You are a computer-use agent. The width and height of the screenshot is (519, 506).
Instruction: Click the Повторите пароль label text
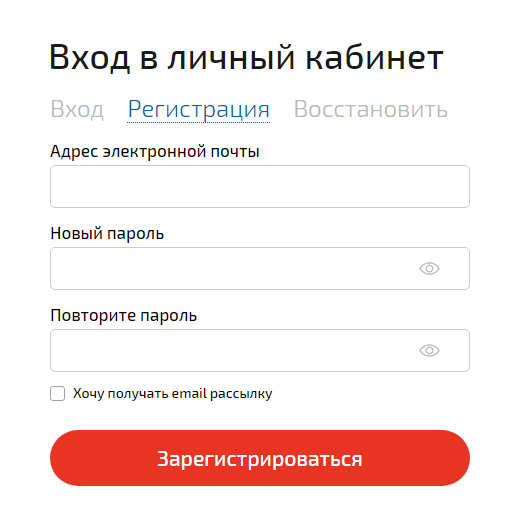[x=124, y=315]
